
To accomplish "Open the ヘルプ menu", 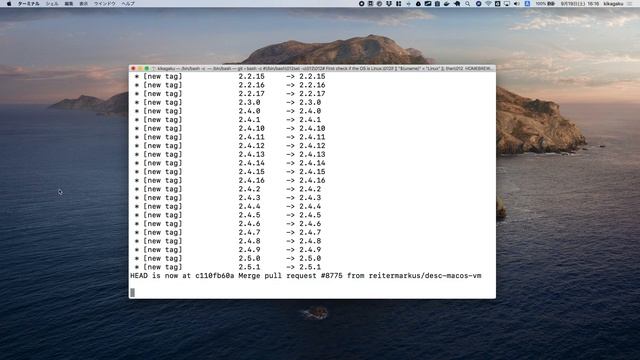I will [x=128, y=4].
